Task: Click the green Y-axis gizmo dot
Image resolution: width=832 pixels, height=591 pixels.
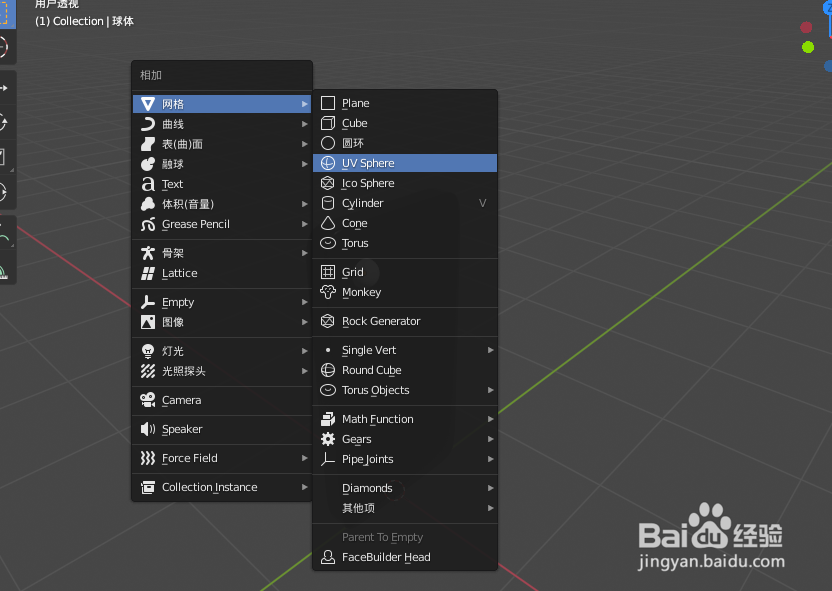Action: tap(807, 46)
